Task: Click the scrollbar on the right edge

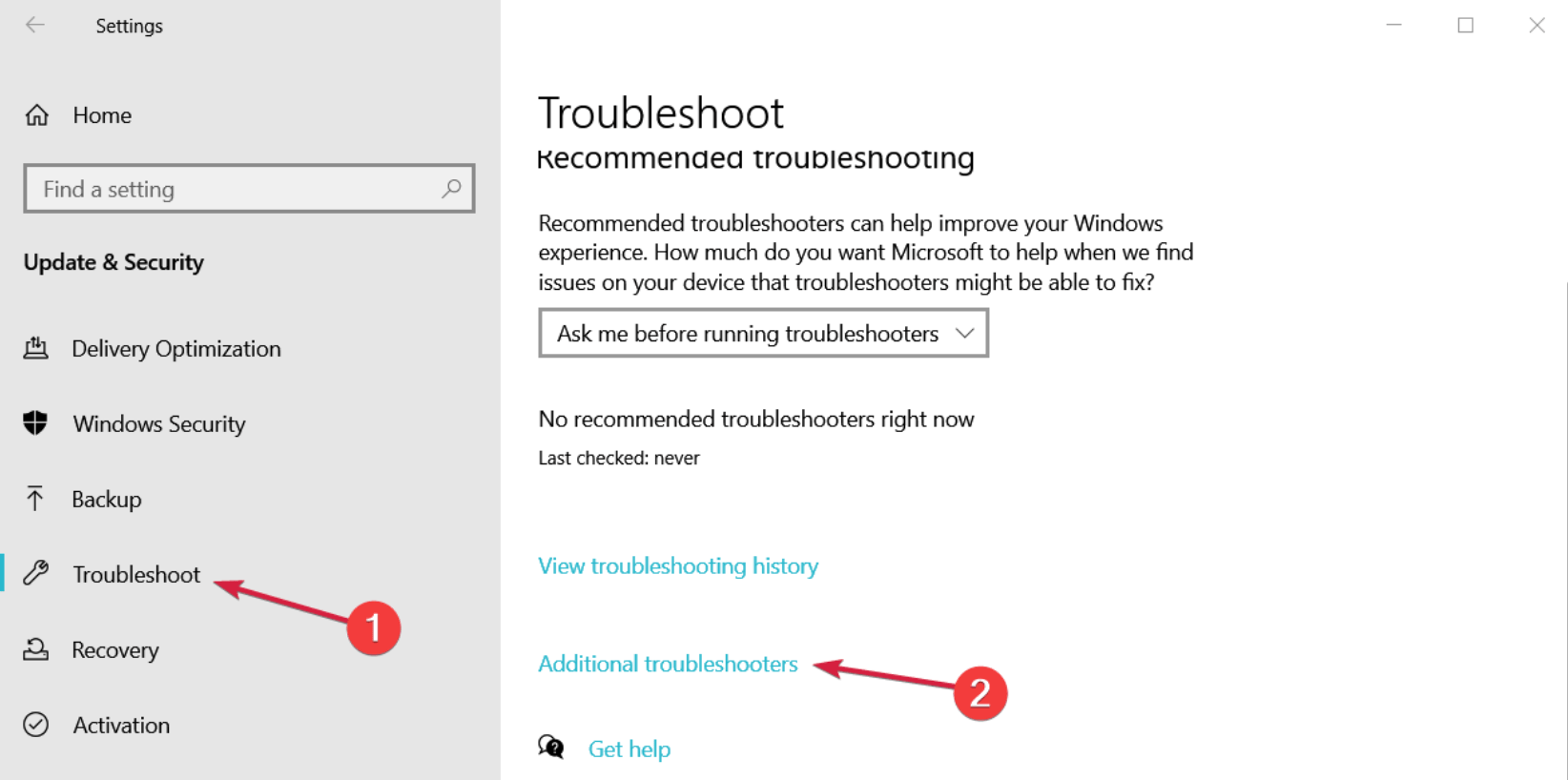Action: [1562, 429]
